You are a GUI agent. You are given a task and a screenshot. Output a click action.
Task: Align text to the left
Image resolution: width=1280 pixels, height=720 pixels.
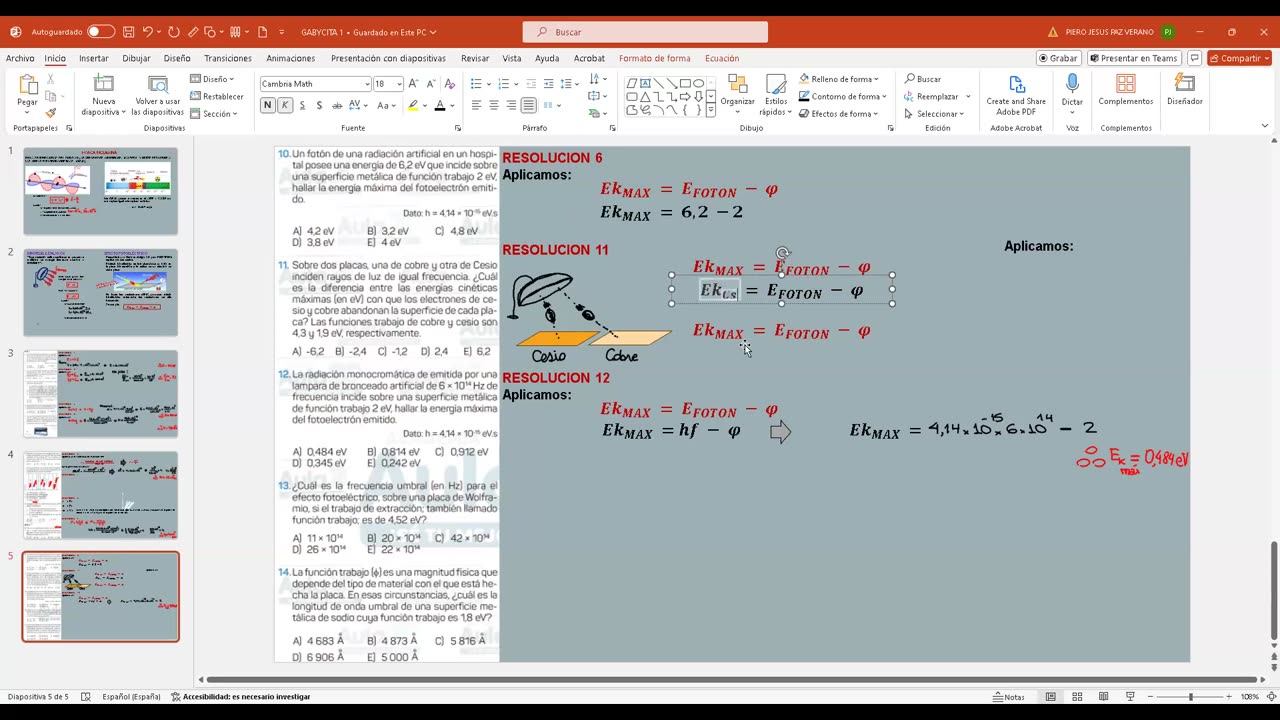click(x=476, y=105)
